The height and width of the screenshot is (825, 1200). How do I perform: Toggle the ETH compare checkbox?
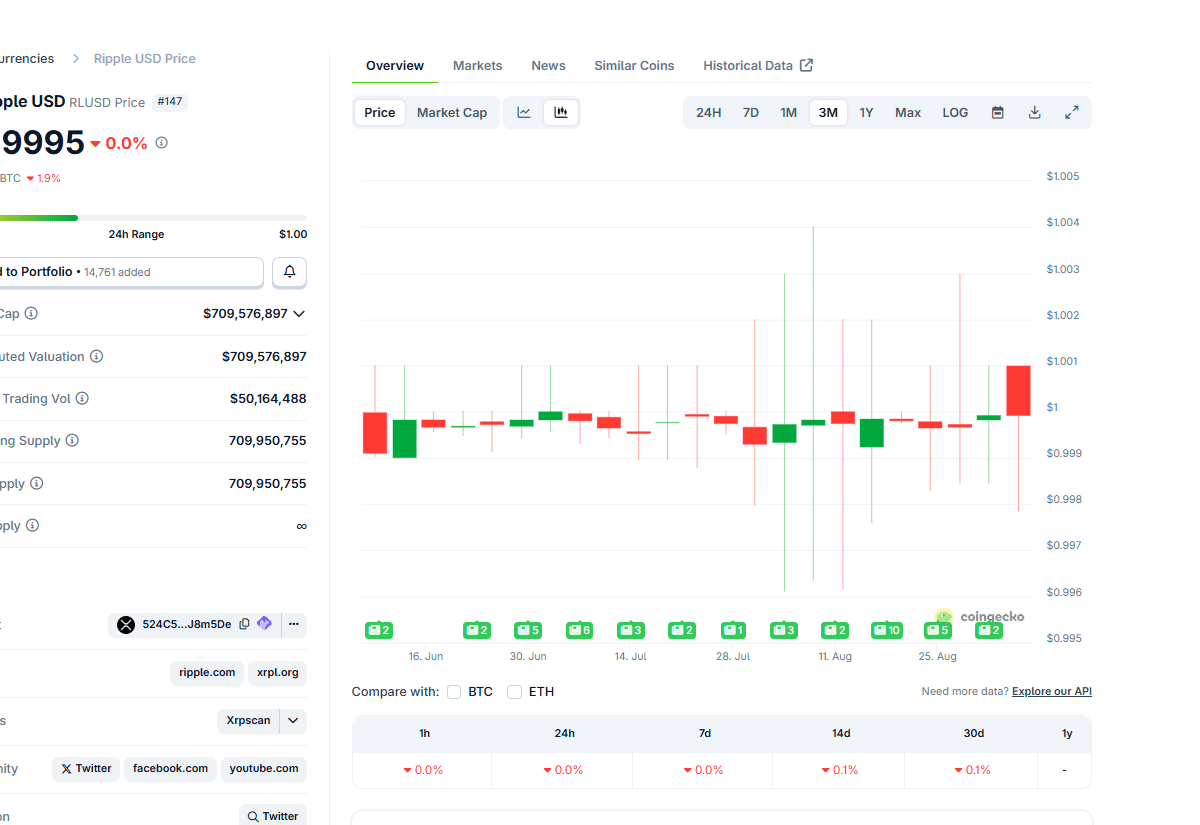[514, 692]
